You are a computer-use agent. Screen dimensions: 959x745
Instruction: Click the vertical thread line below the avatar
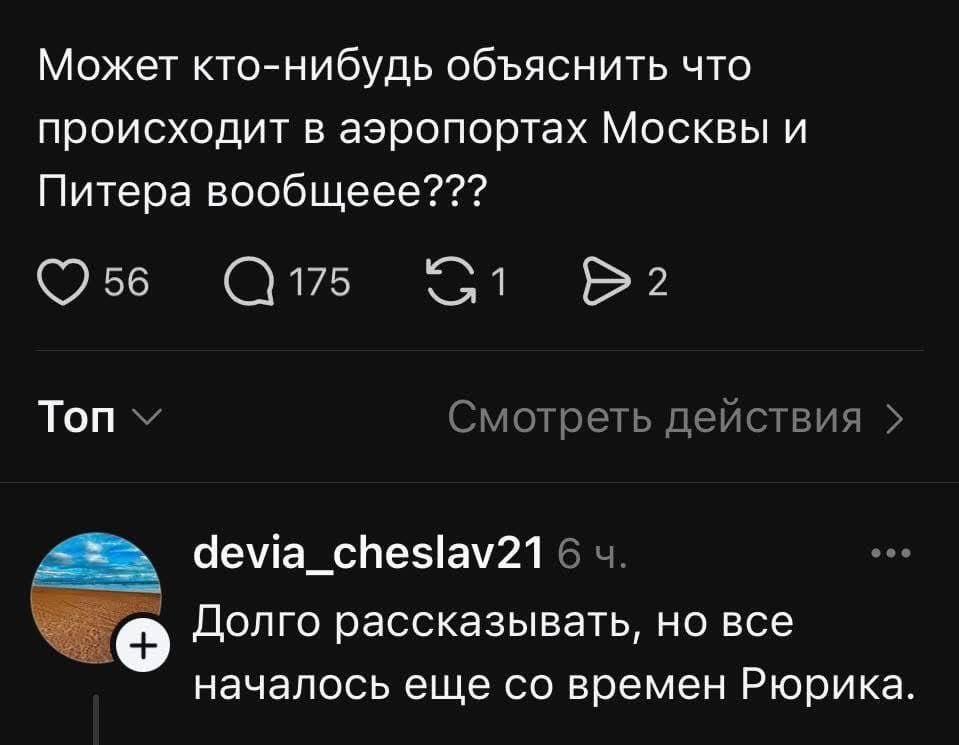pos(97,720)
